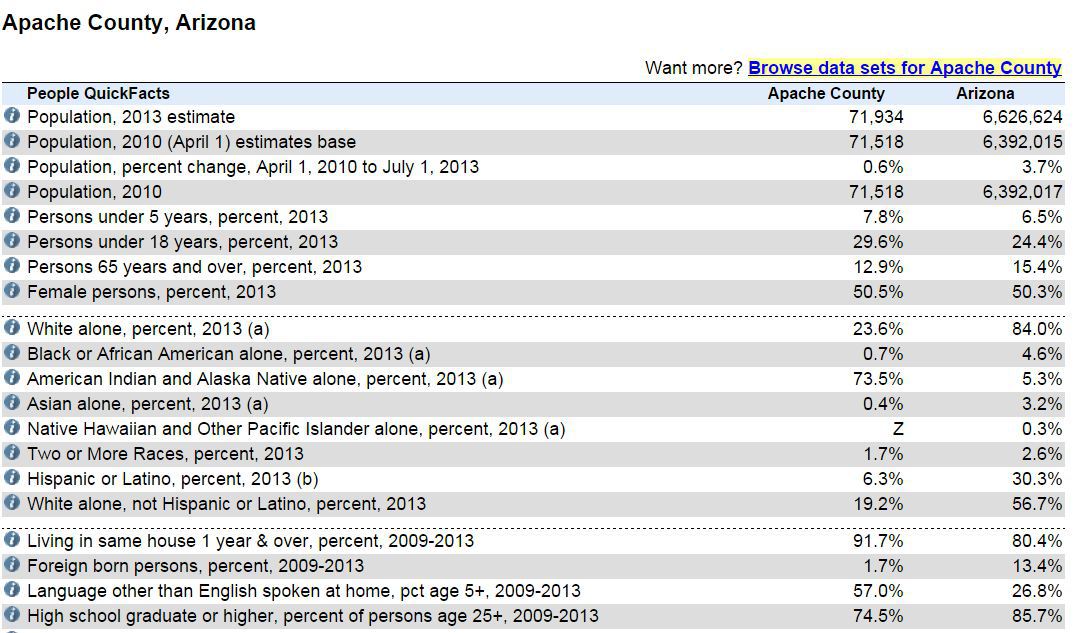Open info icon for Asian alone, percent
Viewport: 1082px width, 633px height.
pos(12,403)
